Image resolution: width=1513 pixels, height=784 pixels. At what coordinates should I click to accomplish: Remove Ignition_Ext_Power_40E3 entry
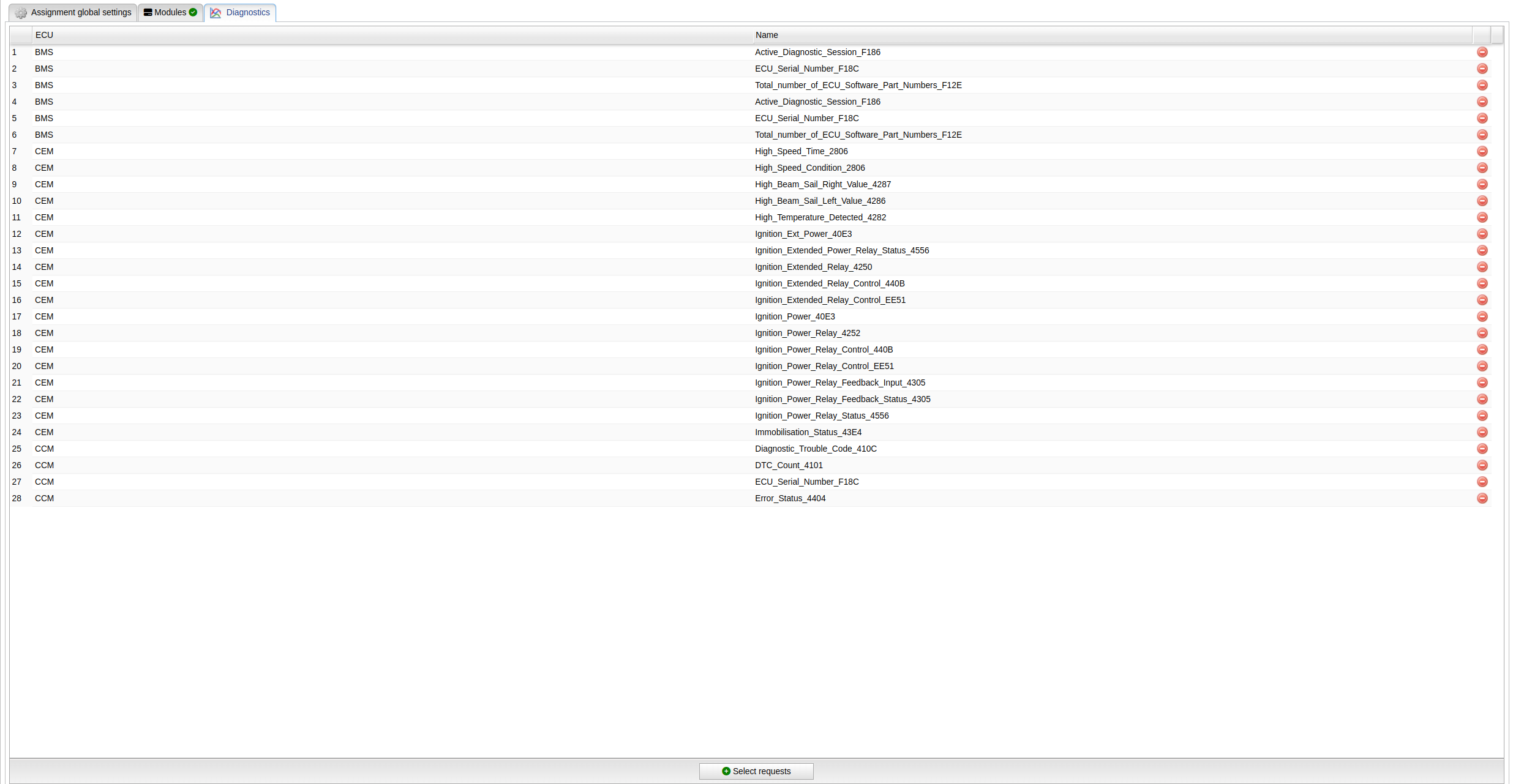tap(1482, 234)
